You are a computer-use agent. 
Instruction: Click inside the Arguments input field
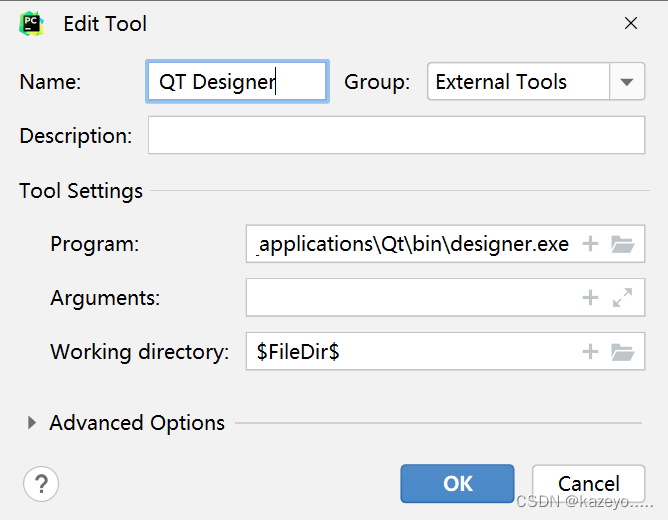pos(413,298)
